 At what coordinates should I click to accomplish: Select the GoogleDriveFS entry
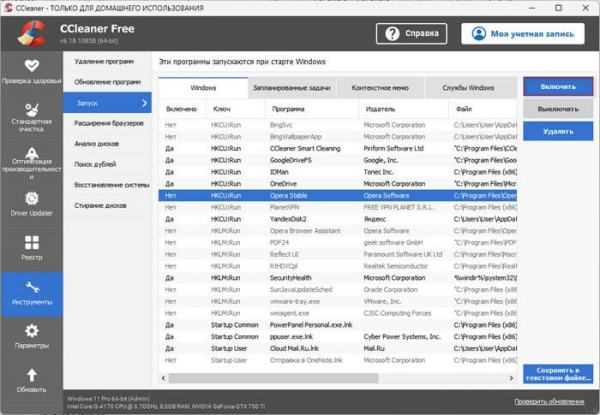[x=338, y=160]
